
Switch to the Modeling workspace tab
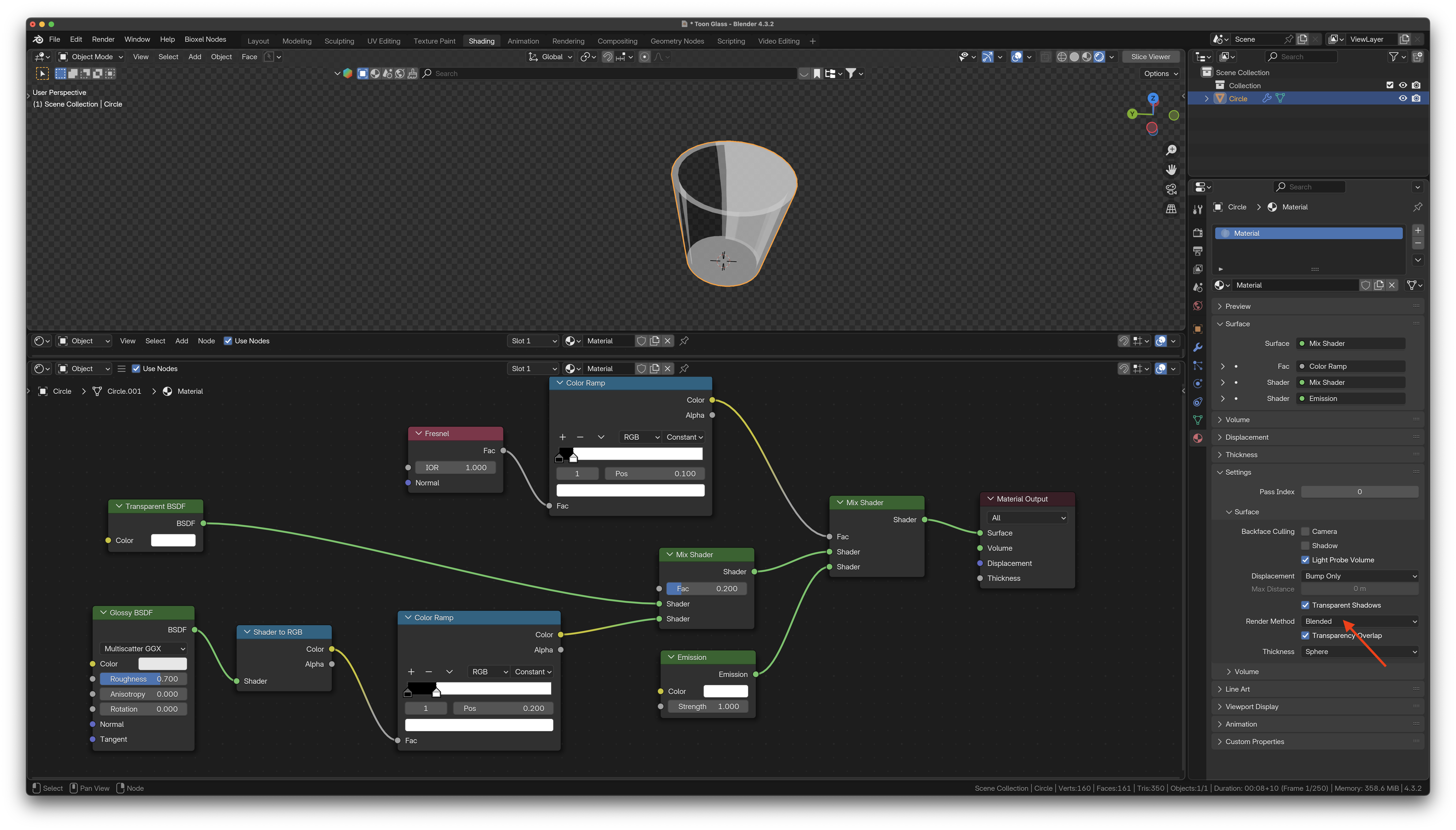point(297,41)
